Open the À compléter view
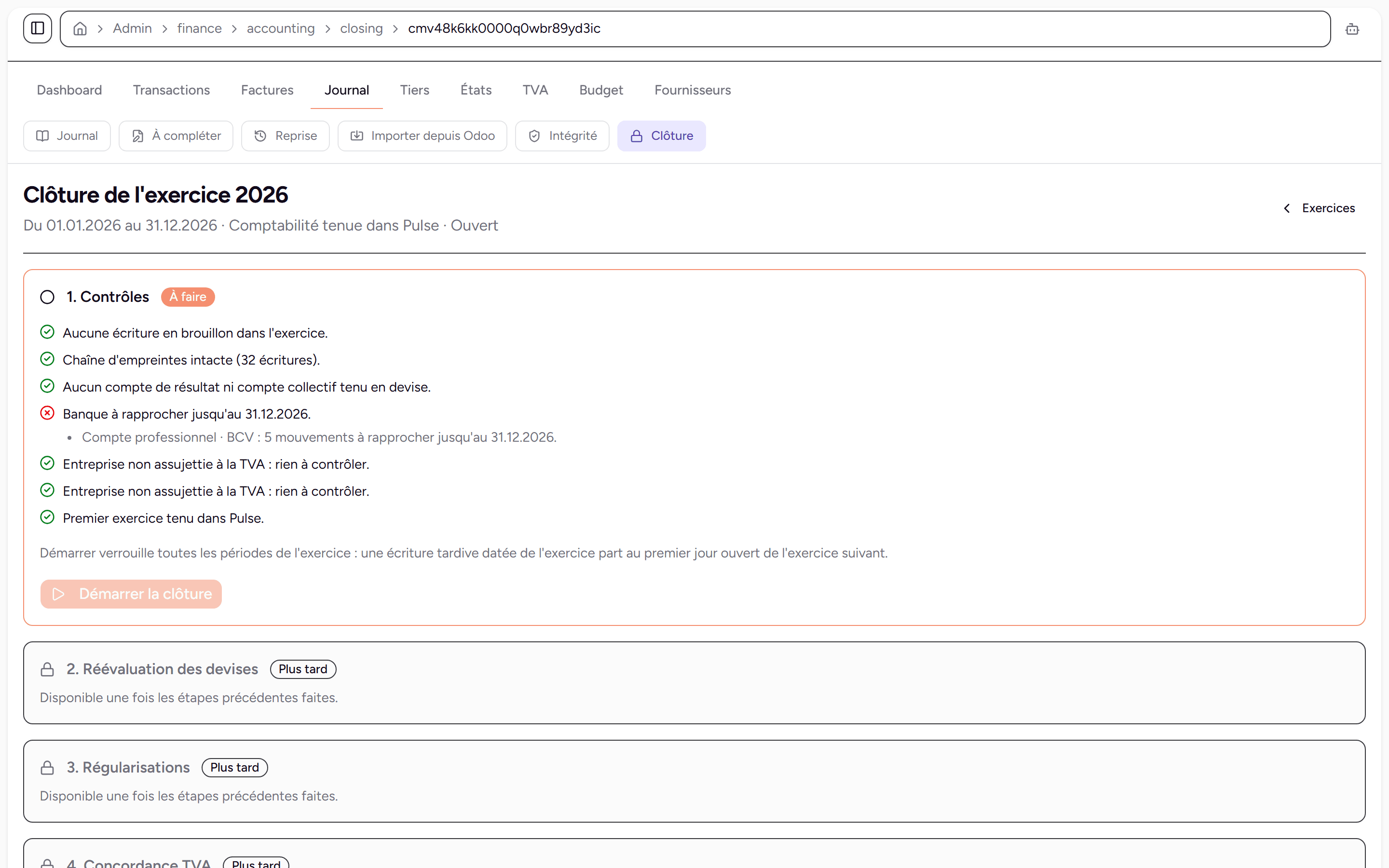Viewport: 1389px width, 868px height. pos(176,136)
